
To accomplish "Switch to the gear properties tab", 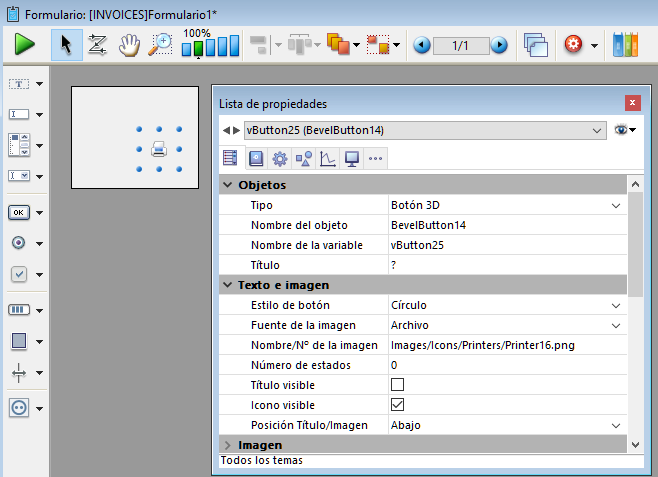I will pos(280,158).
